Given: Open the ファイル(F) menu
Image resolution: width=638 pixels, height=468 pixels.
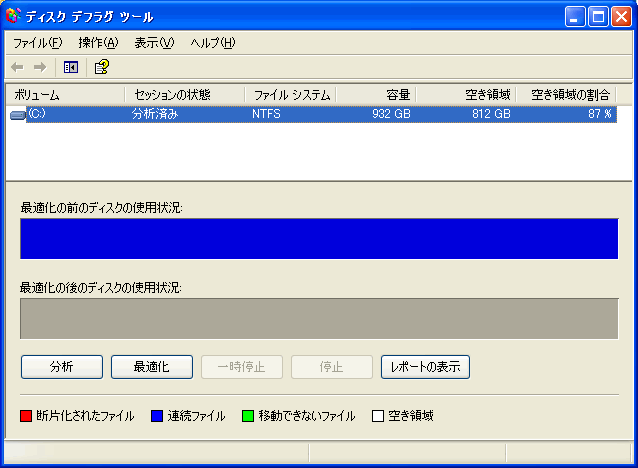Looking at the screenshot, I should click(x=37, y=43).
